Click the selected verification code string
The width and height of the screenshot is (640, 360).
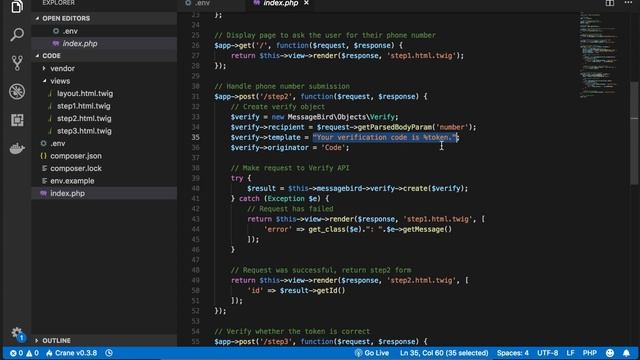point(385,138)
